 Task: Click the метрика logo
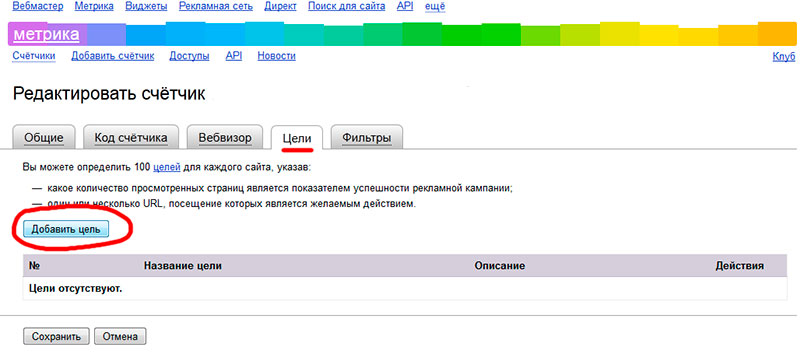pyautogui.click(x=46, y=34)
